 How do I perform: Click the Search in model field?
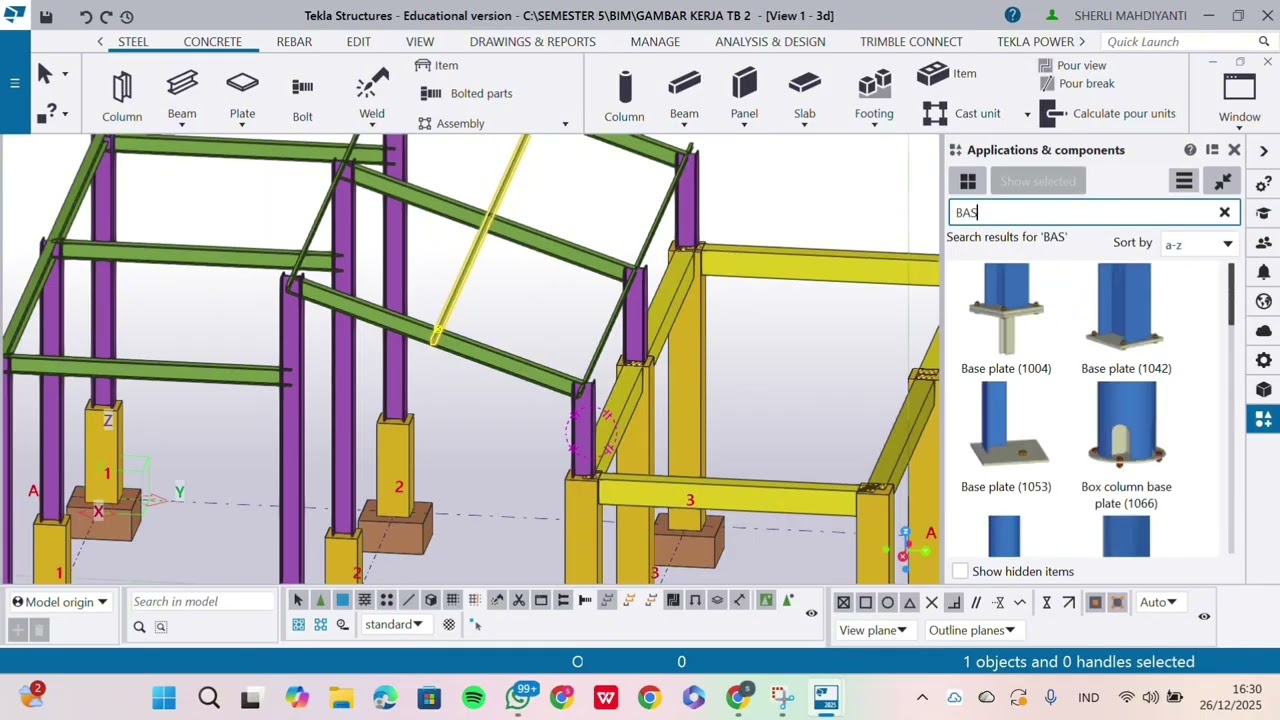(201, 601)
